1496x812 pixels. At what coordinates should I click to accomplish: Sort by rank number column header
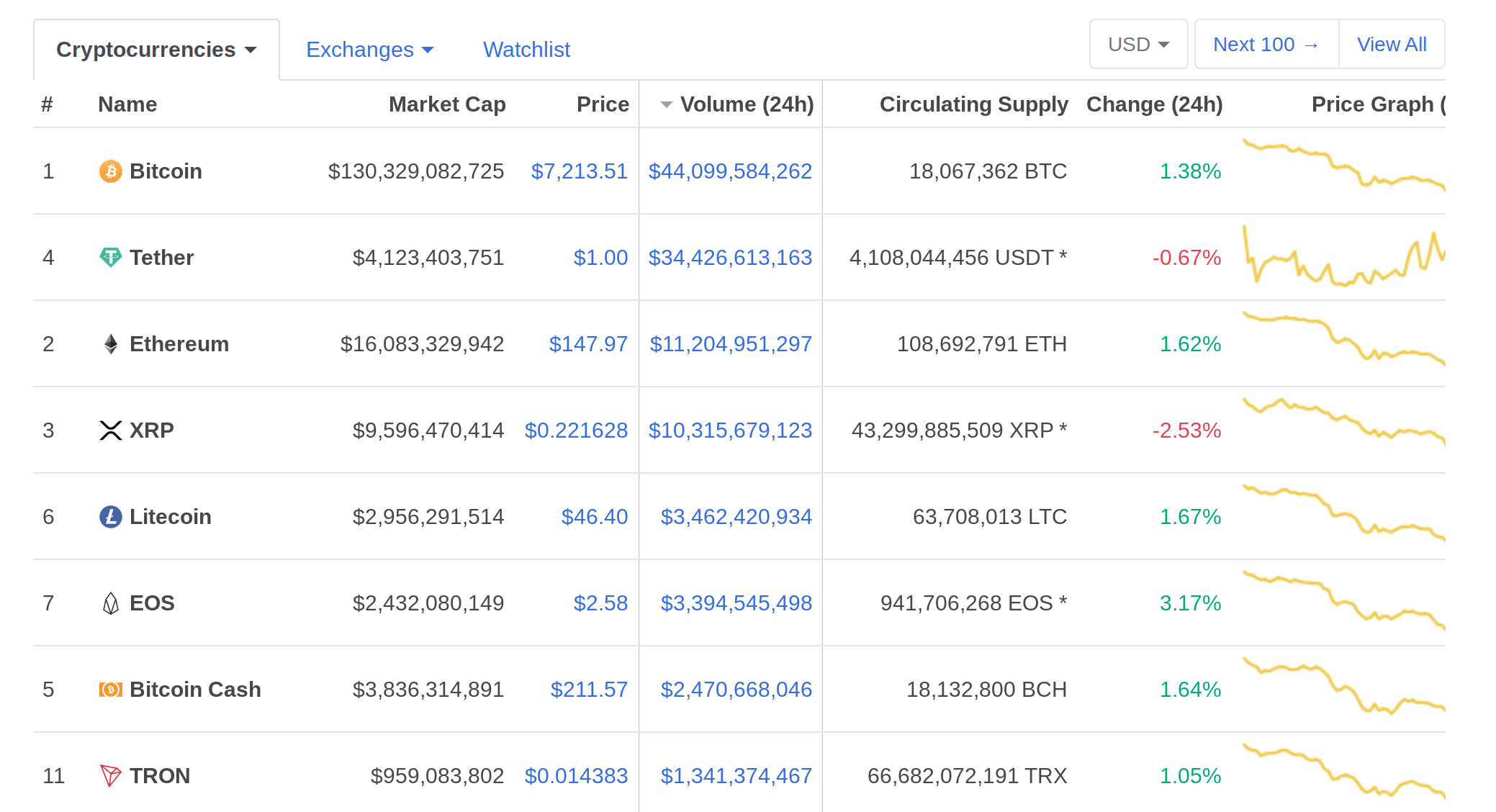tap(47, 104)
